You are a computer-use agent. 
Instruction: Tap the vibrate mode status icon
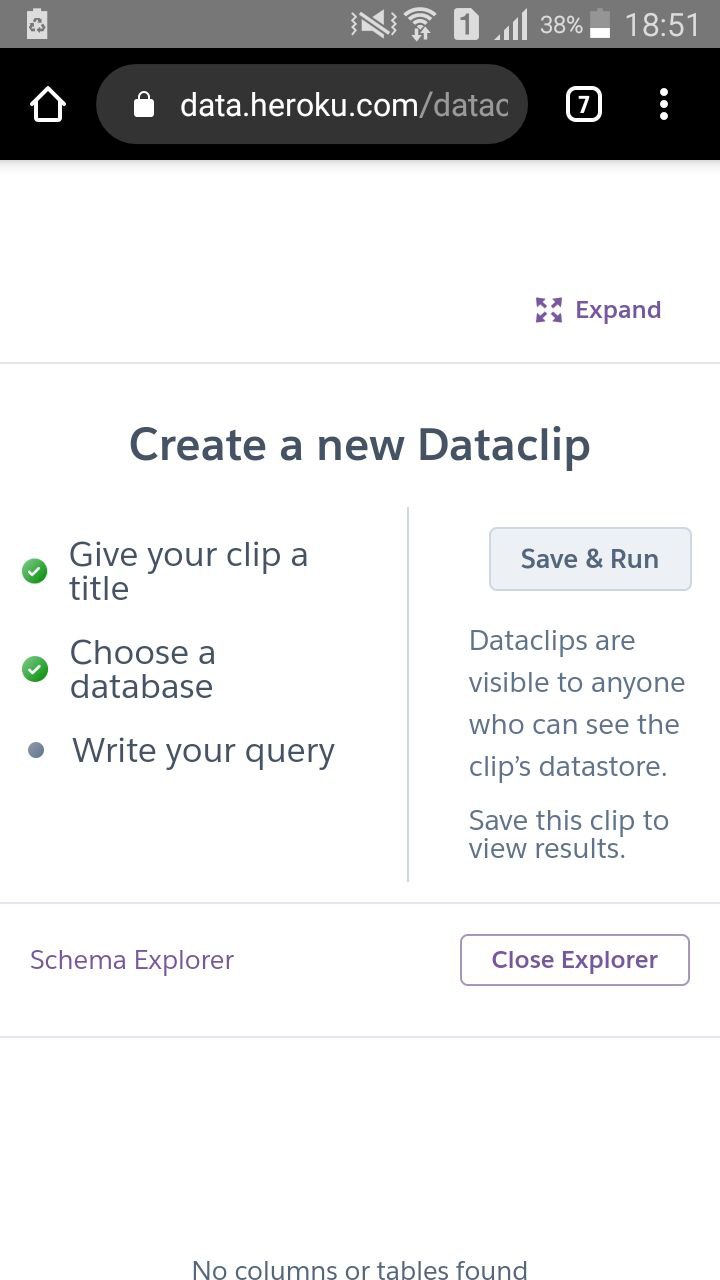pyautogui.click(x=373, y=24)
